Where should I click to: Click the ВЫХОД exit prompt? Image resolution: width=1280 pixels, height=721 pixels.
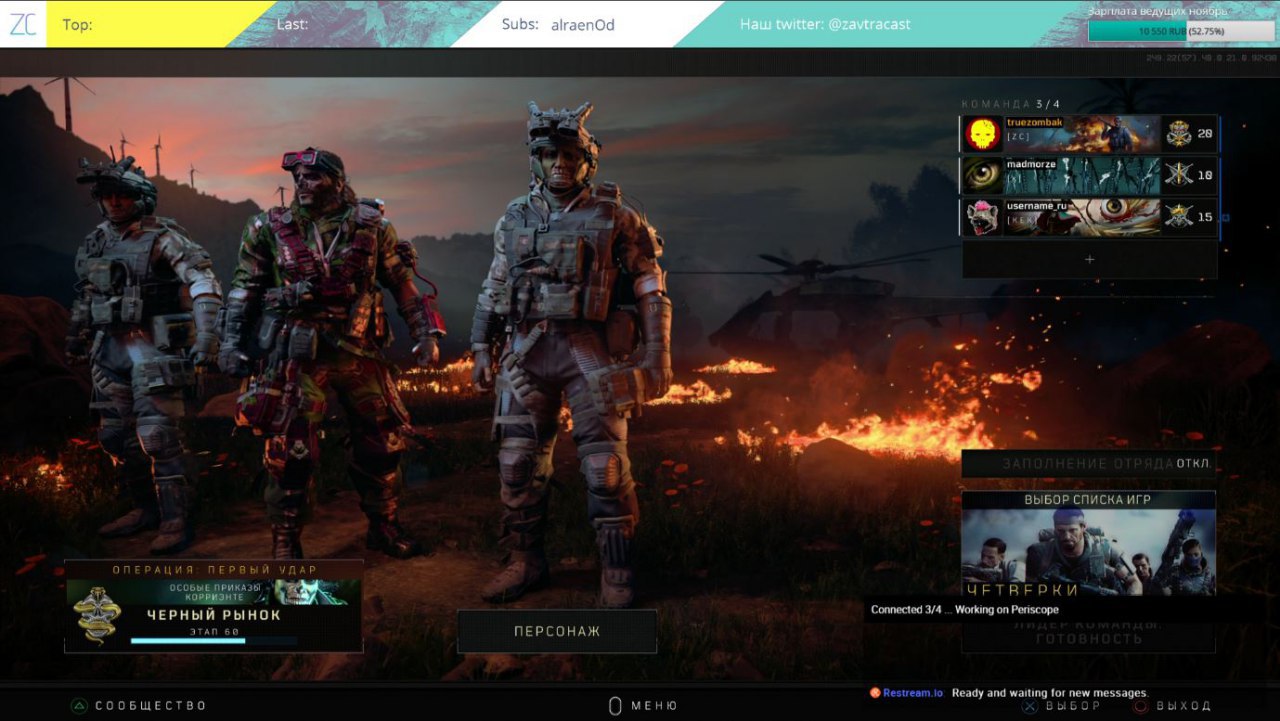click(x=1183, y=706)
